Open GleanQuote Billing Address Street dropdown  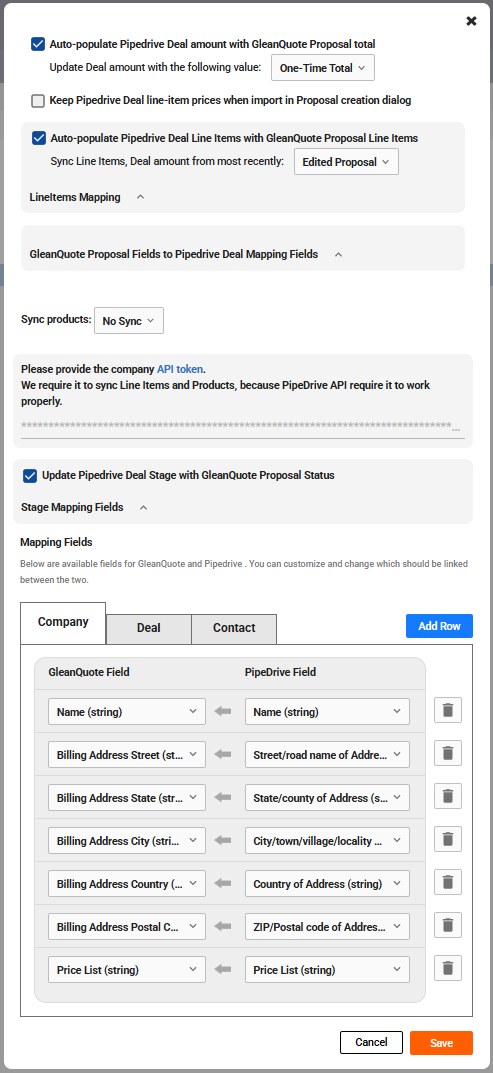pyautogui.click(x=127, y=755)
